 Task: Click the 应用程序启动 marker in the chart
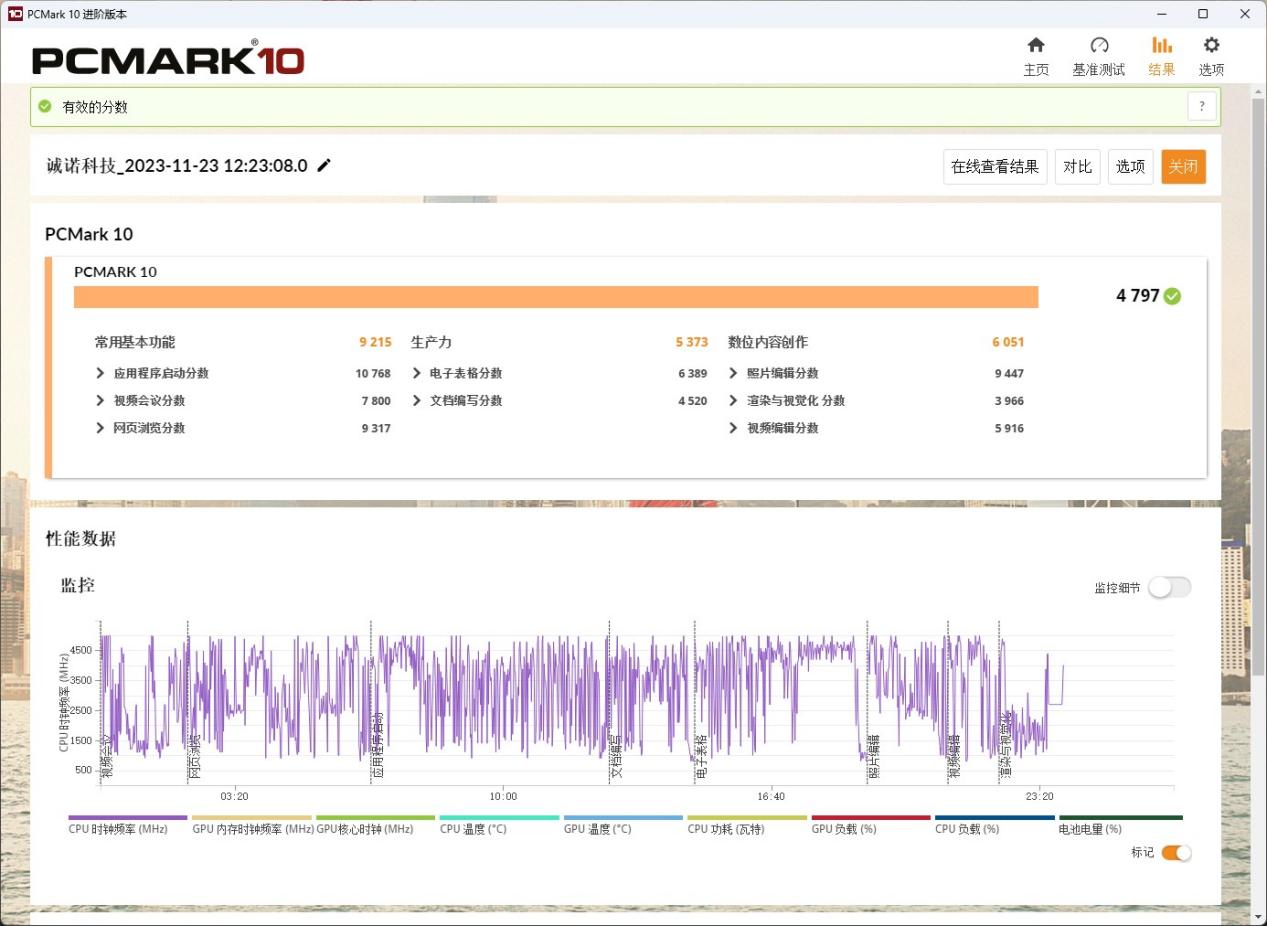(378, 746)
